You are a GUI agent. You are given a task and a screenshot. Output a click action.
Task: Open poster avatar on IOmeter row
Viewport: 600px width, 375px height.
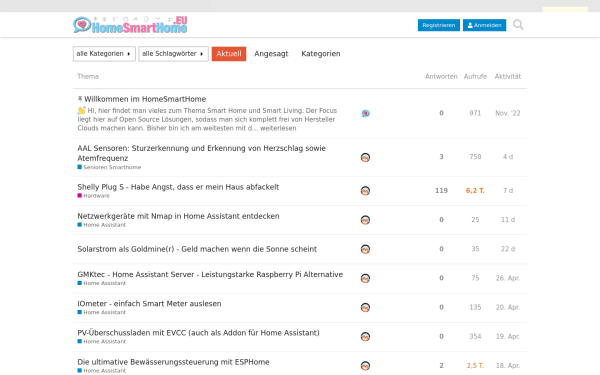click(365, 307)
